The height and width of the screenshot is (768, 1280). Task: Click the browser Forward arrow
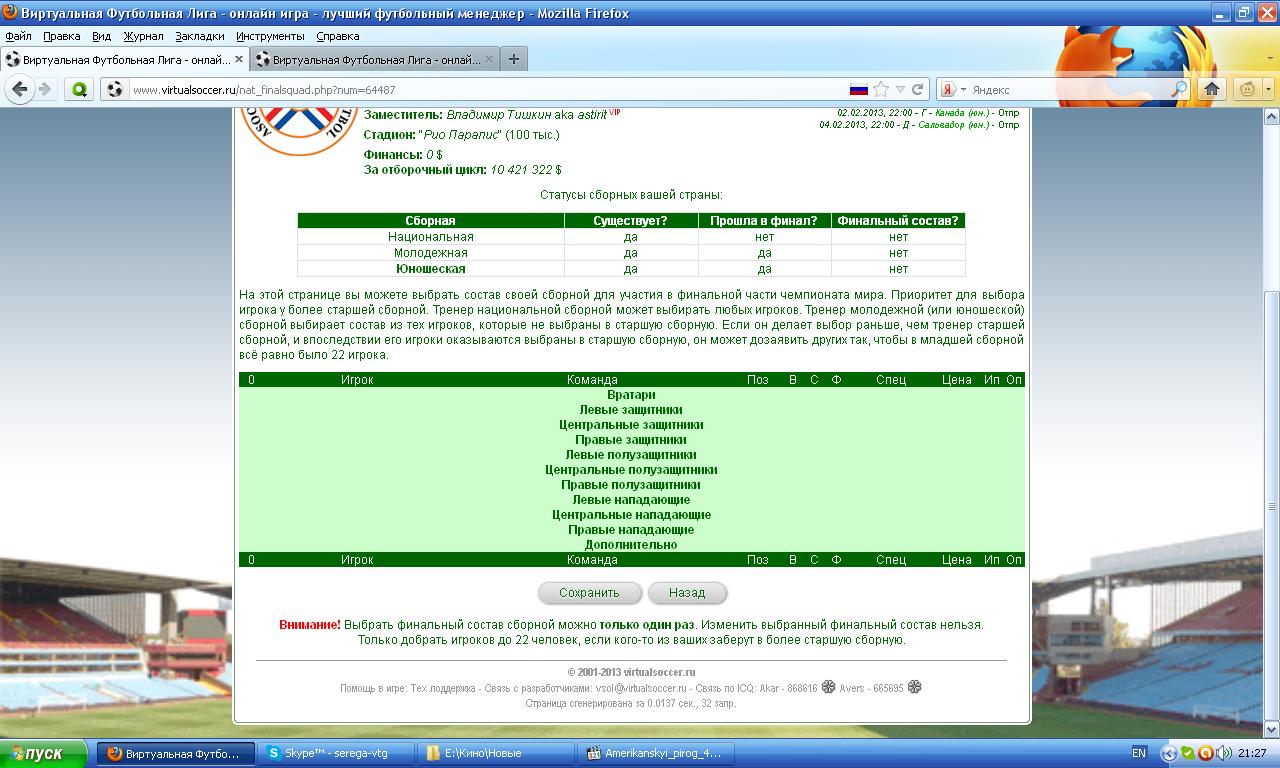44,89
